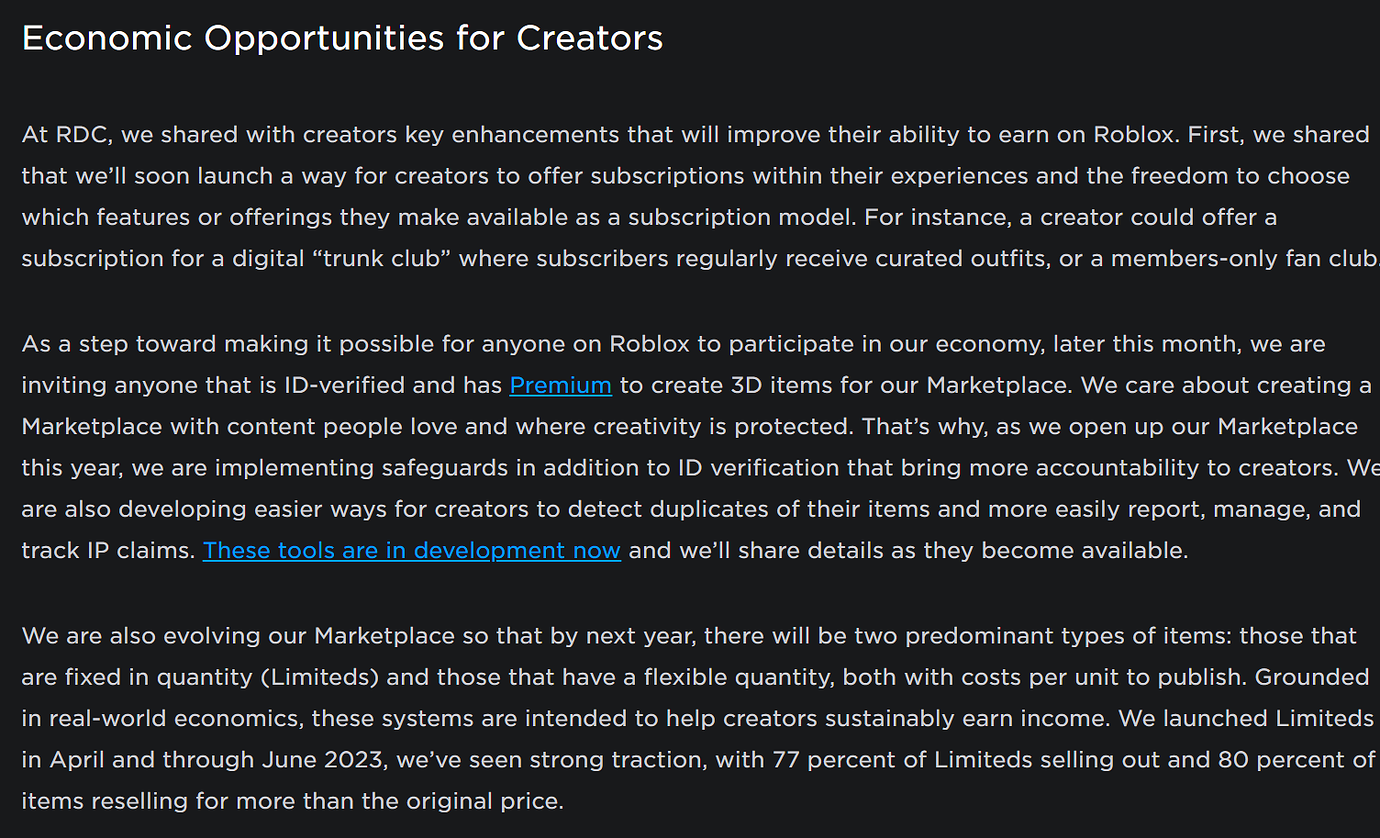The image size is (1380, 838).
Task: Follow the 'These tools are in development now' link
Action: [411, 550]
